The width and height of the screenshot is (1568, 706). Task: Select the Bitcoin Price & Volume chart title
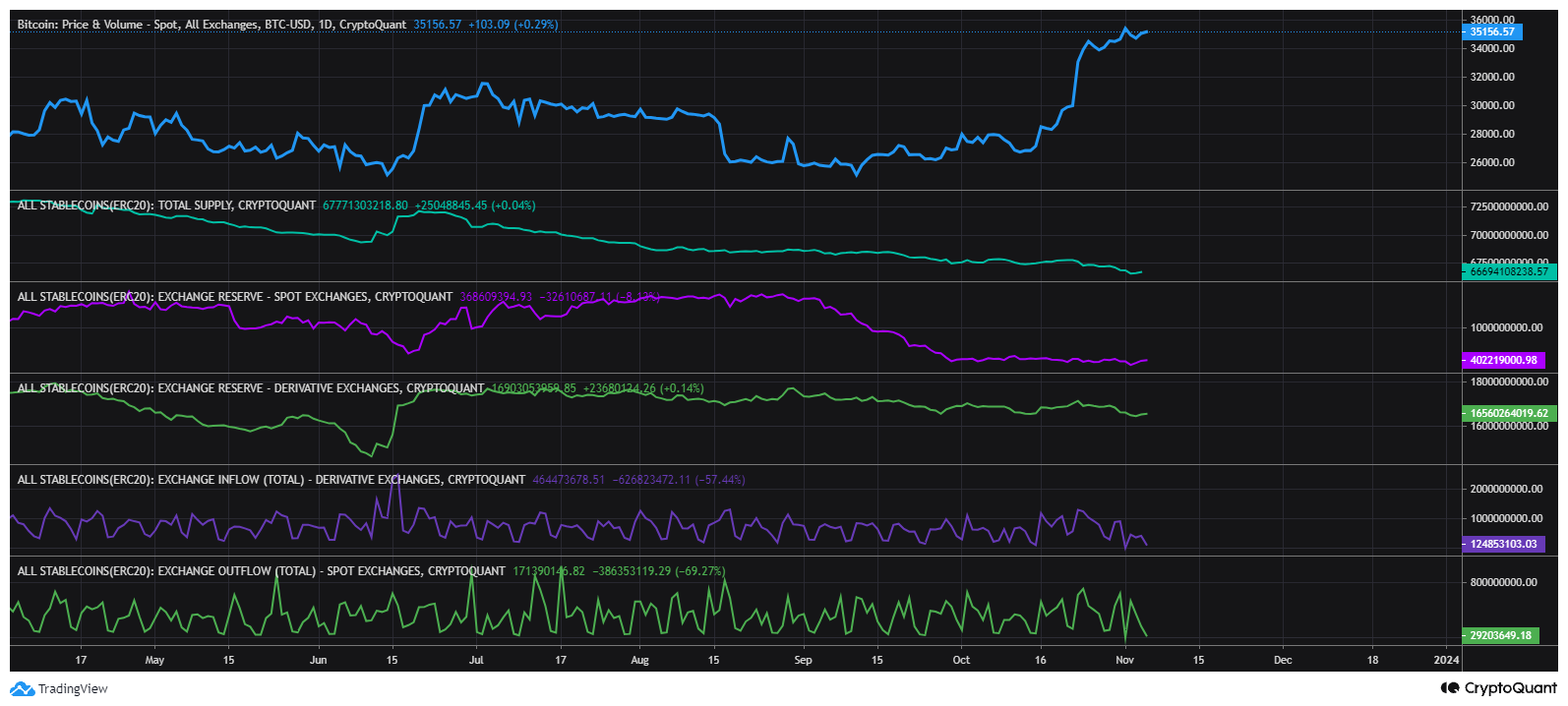(x=211, y=25)
